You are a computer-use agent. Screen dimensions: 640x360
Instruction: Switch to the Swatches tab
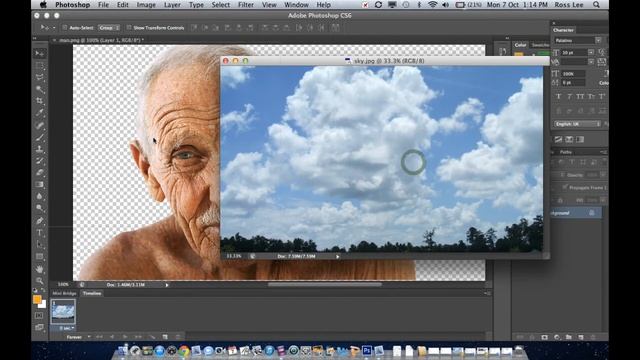[540, 45]
